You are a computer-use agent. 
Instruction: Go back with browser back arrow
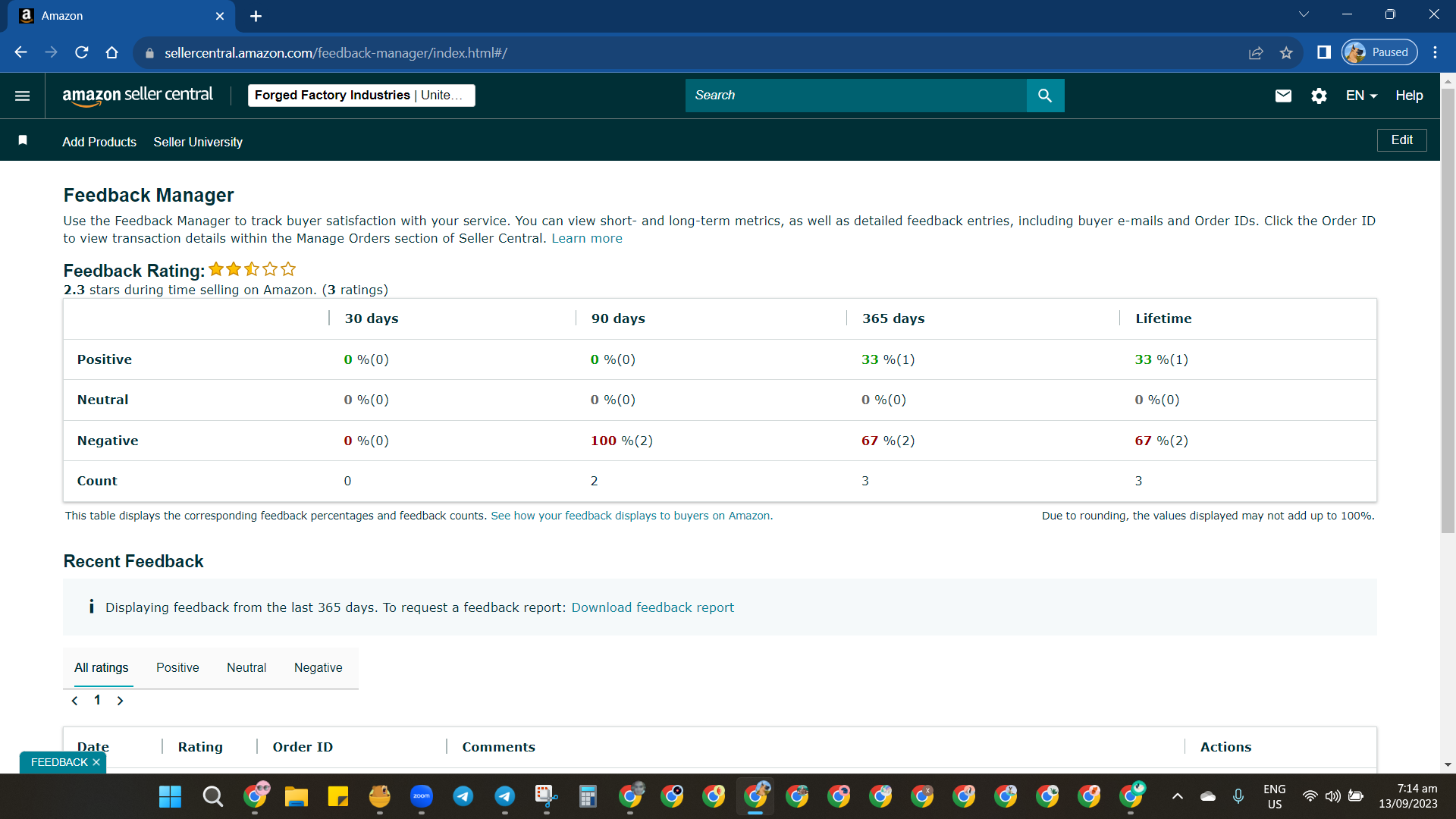pyautogui.click(x=21, y=52)
